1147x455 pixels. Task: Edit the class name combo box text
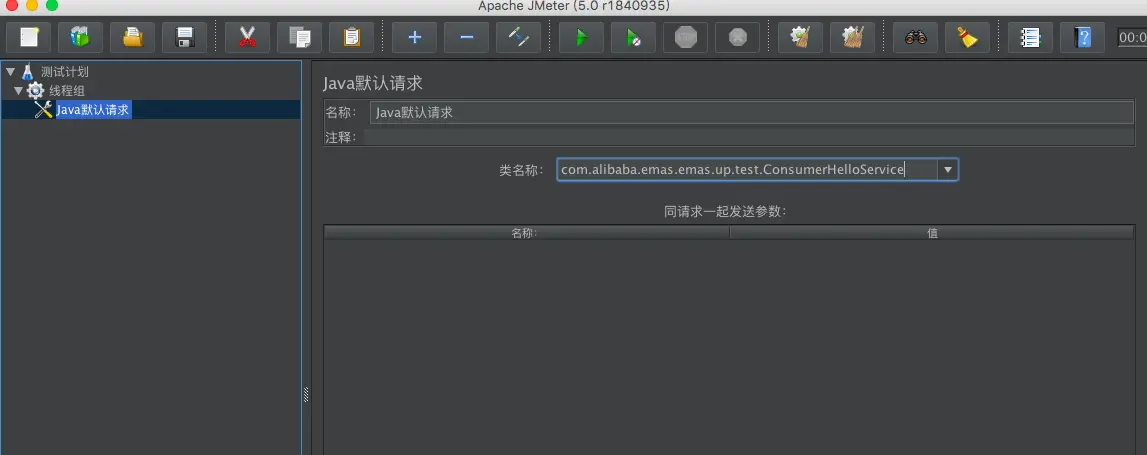pyautogui.click(x=747, y=170)
